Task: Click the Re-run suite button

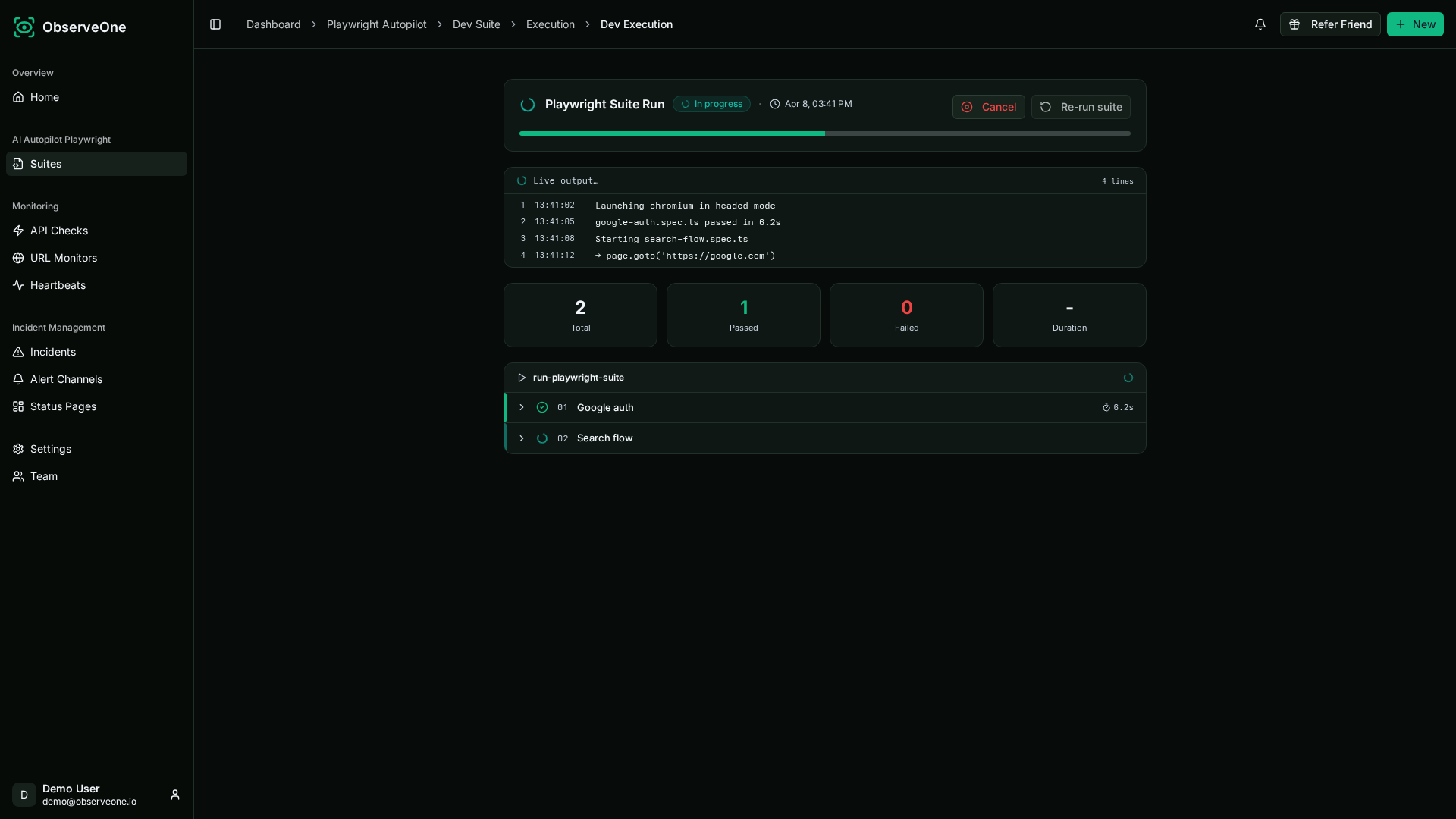Action: (x=1081, y=107)
